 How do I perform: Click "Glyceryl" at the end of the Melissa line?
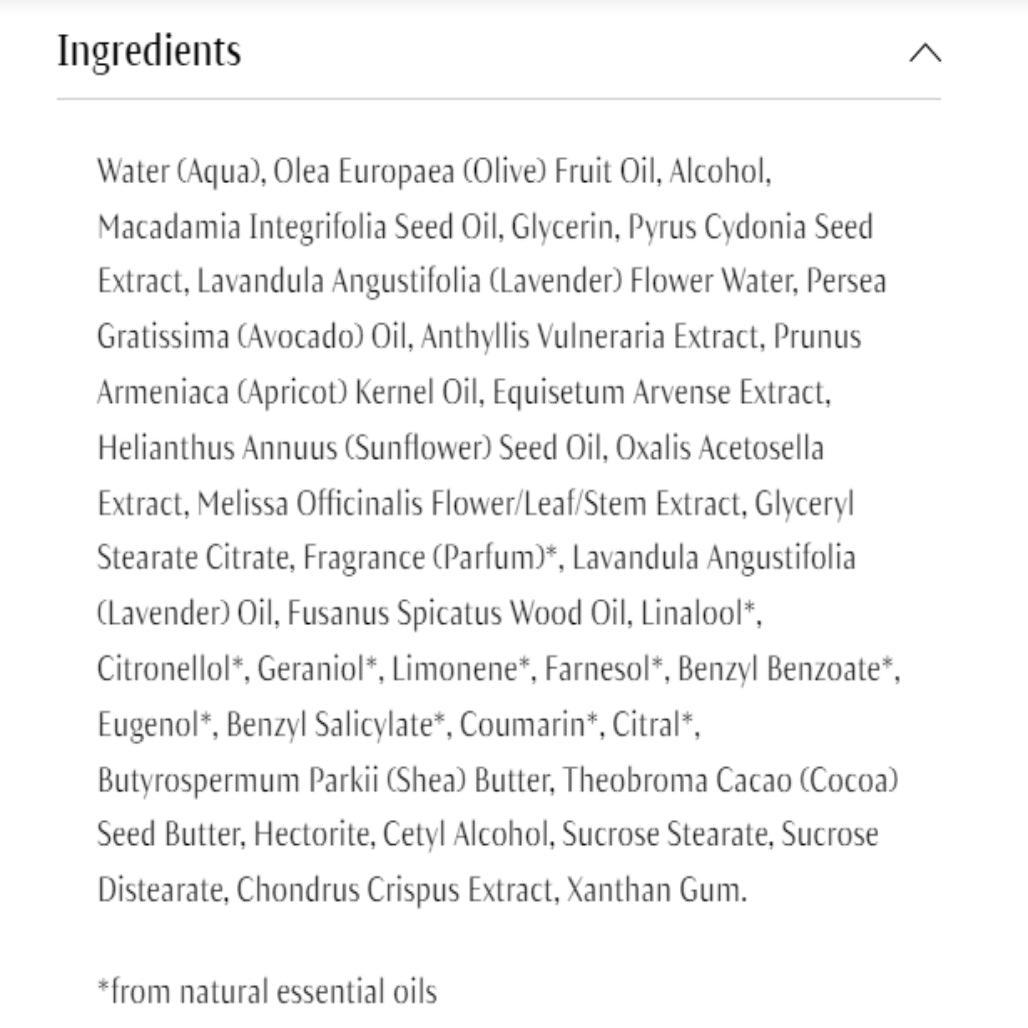[805, 502]
